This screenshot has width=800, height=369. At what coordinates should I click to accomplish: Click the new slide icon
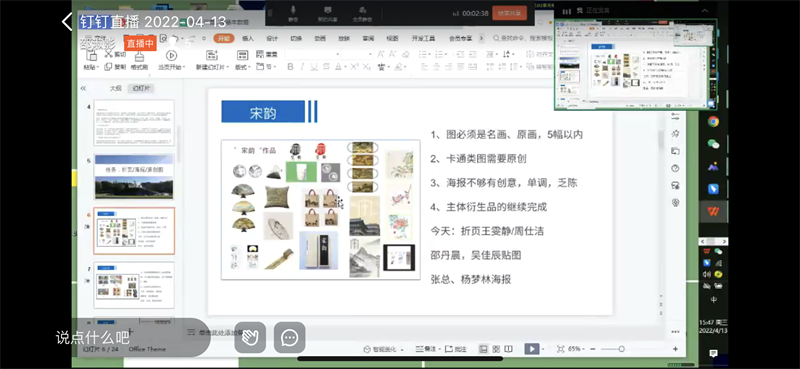coord(211,56)
